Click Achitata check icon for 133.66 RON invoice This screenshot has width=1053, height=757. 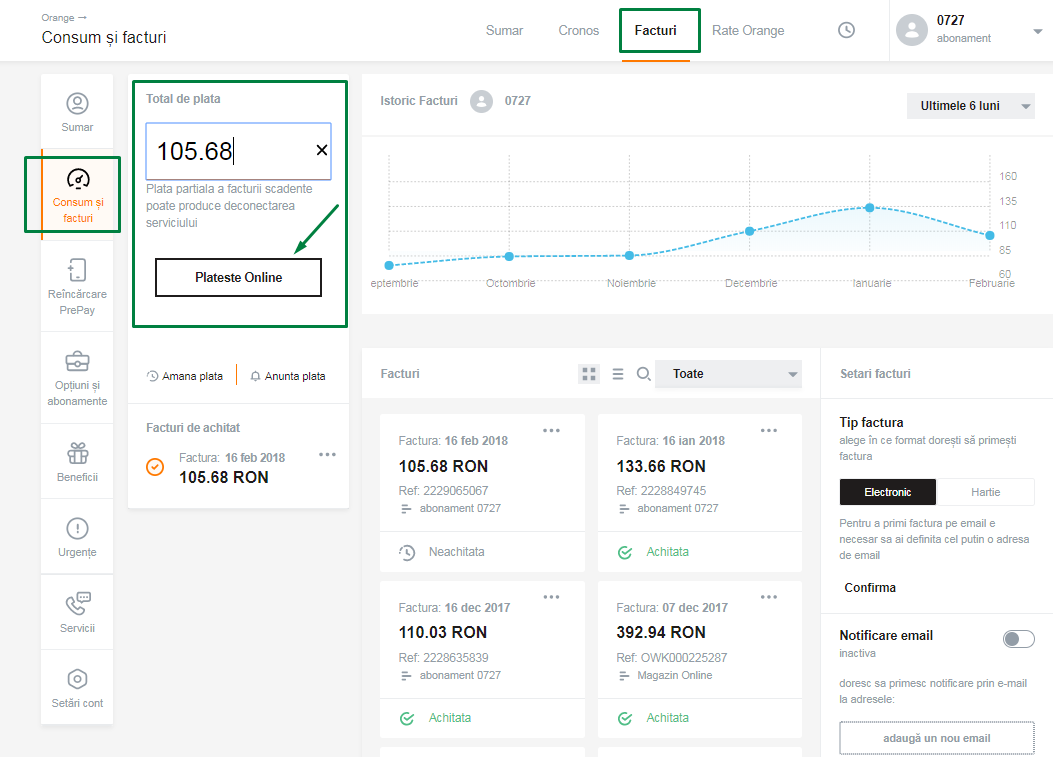[625, 553]
